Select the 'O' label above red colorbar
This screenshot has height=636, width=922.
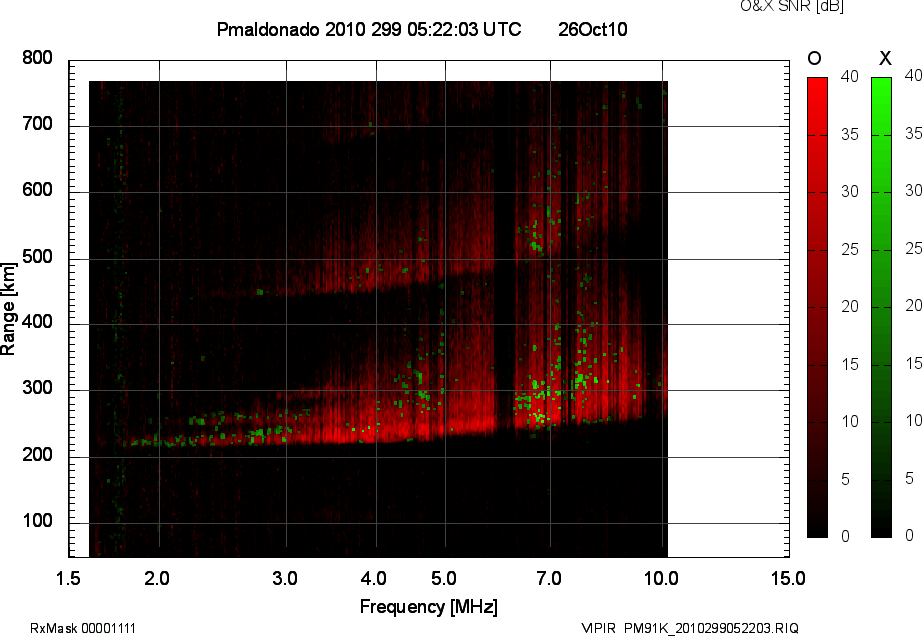click(814, 58)
